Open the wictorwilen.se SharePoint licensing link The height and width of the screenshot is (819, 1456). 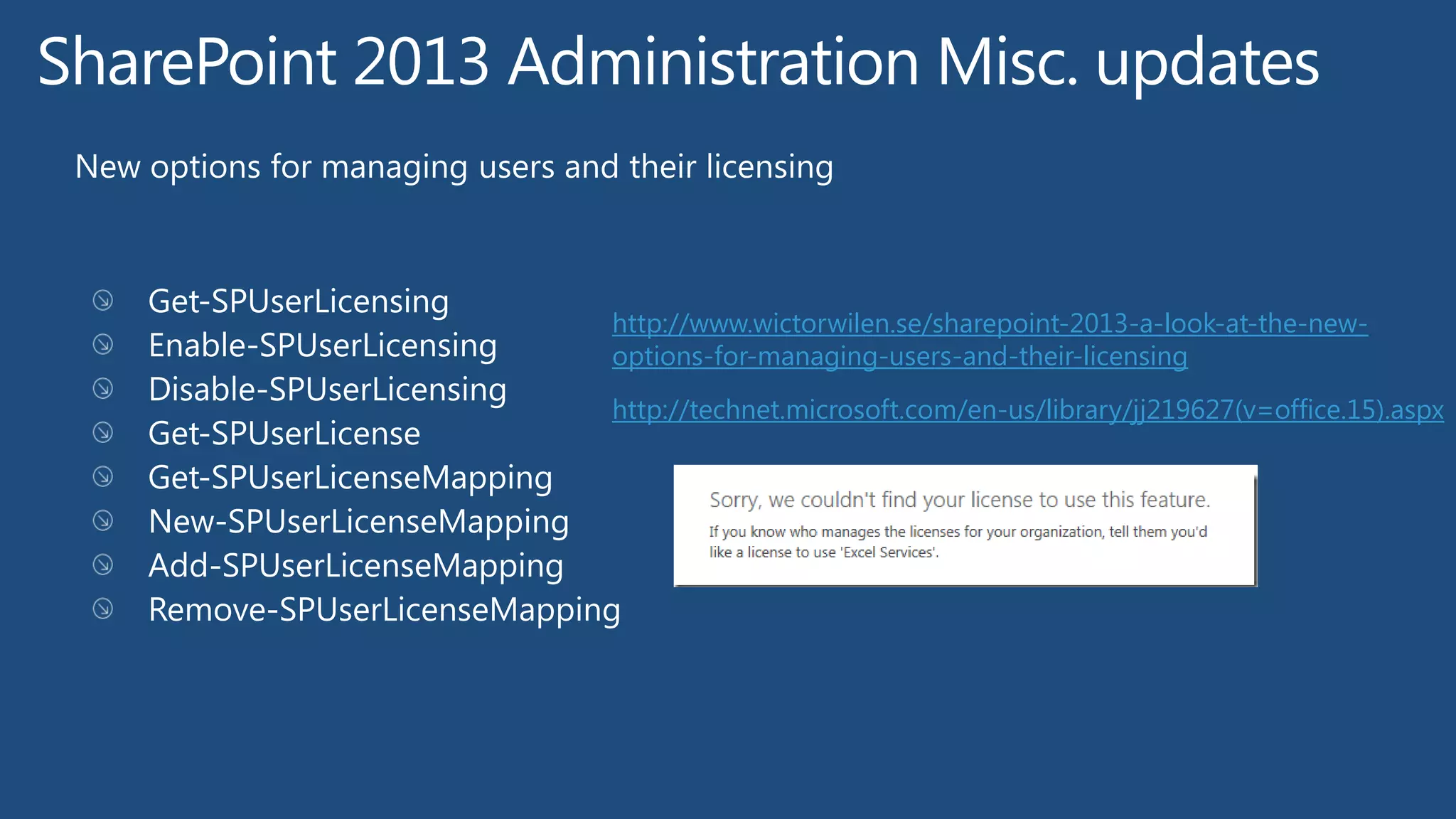pos(990,340)
